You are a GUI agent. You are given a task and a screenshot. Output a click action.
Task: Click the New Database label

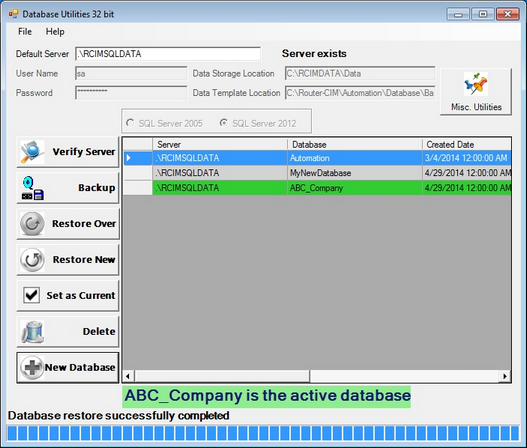click(x=80, y=367)
